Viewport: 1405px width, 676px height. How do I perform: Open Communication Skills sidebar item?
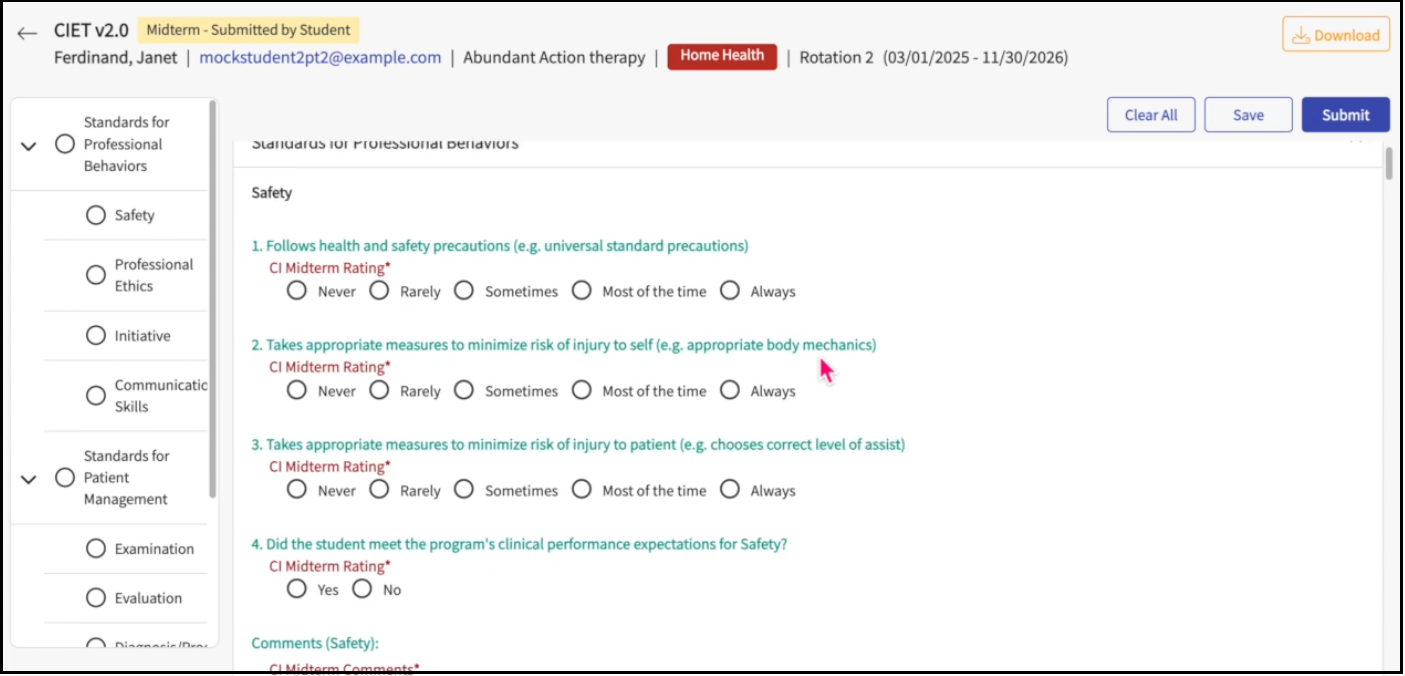160,396
